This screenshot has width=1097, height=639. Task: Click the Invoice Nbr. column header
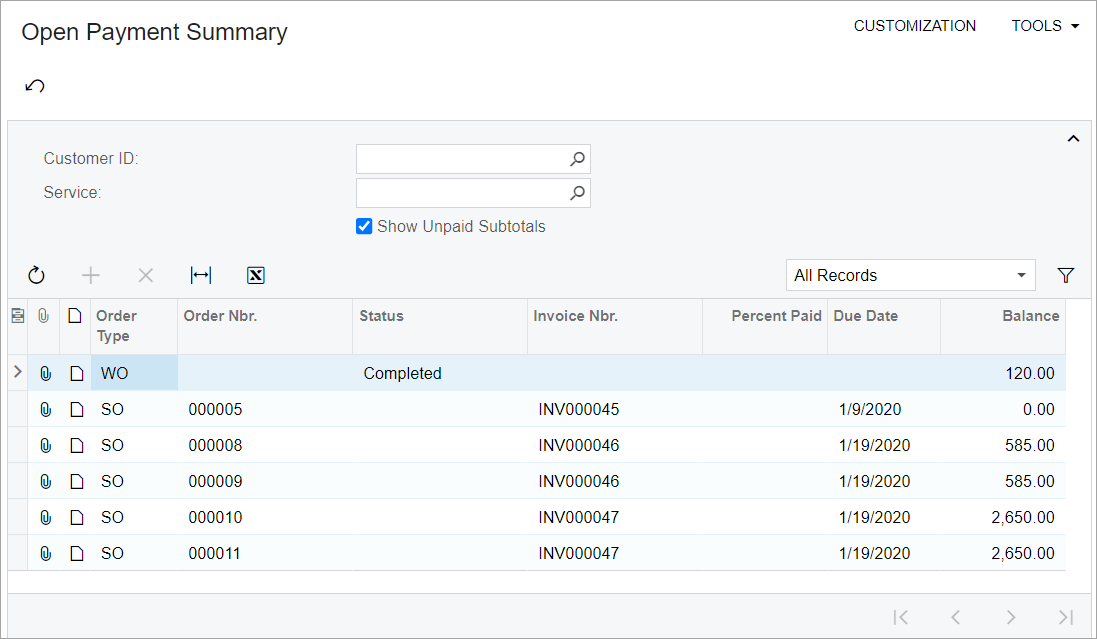(575, 316)
